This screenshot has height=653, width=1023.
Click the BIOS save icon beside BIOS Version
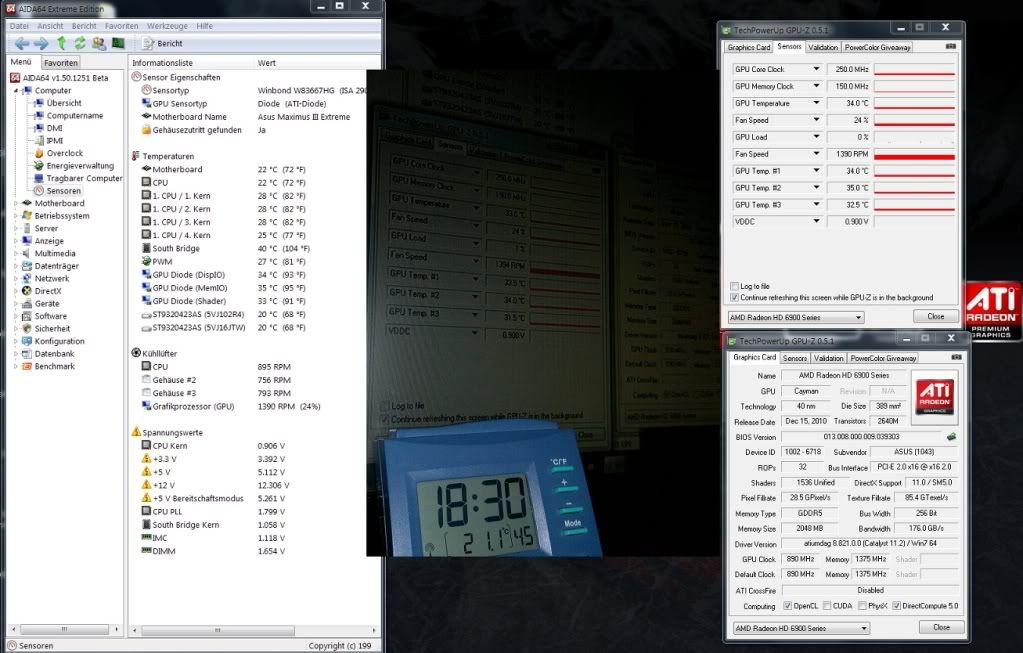click(951, 436)
